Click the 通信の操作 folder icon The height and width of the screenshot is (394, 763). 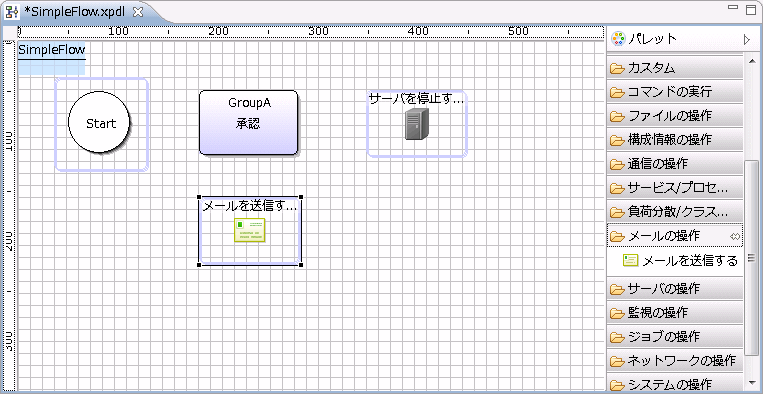[617, 164]
